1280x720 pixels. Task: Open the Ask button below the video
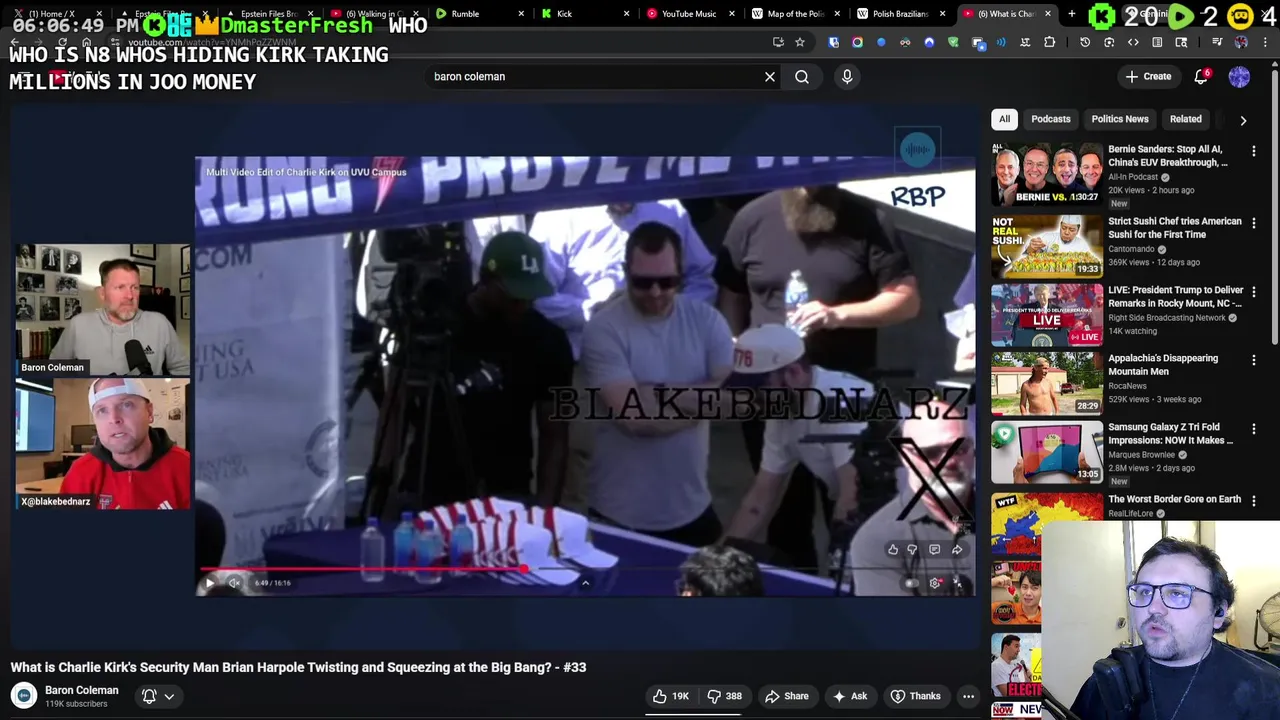tap(849, 696)
